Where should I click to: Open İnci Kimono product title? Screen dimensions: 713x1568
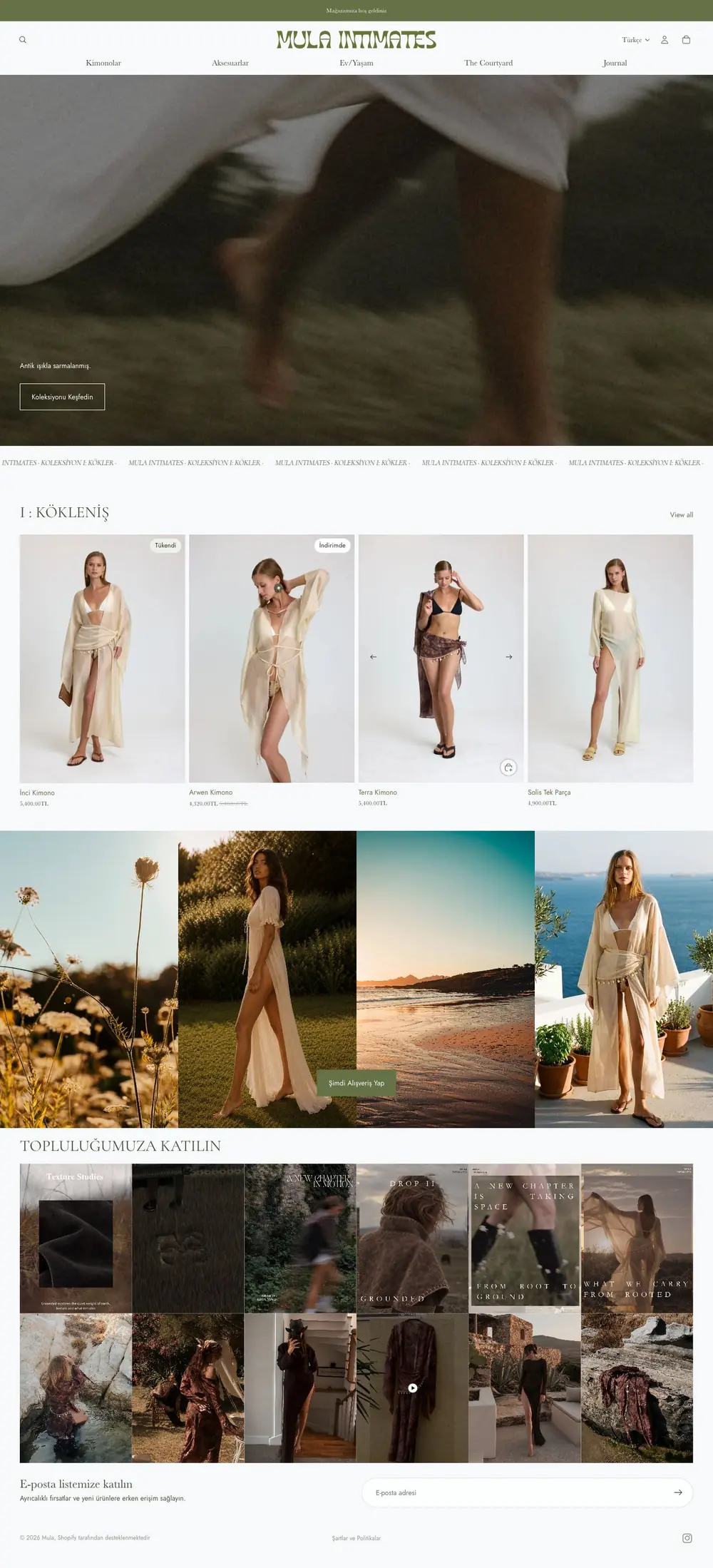[x=37, y=793]
